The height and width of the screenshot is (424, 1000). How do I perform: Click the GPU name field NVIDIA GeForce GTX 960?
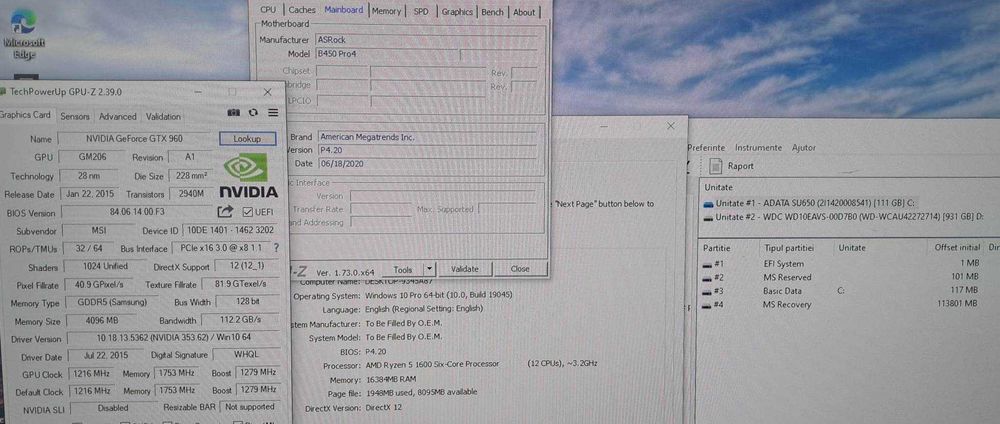tap(135, 138)
